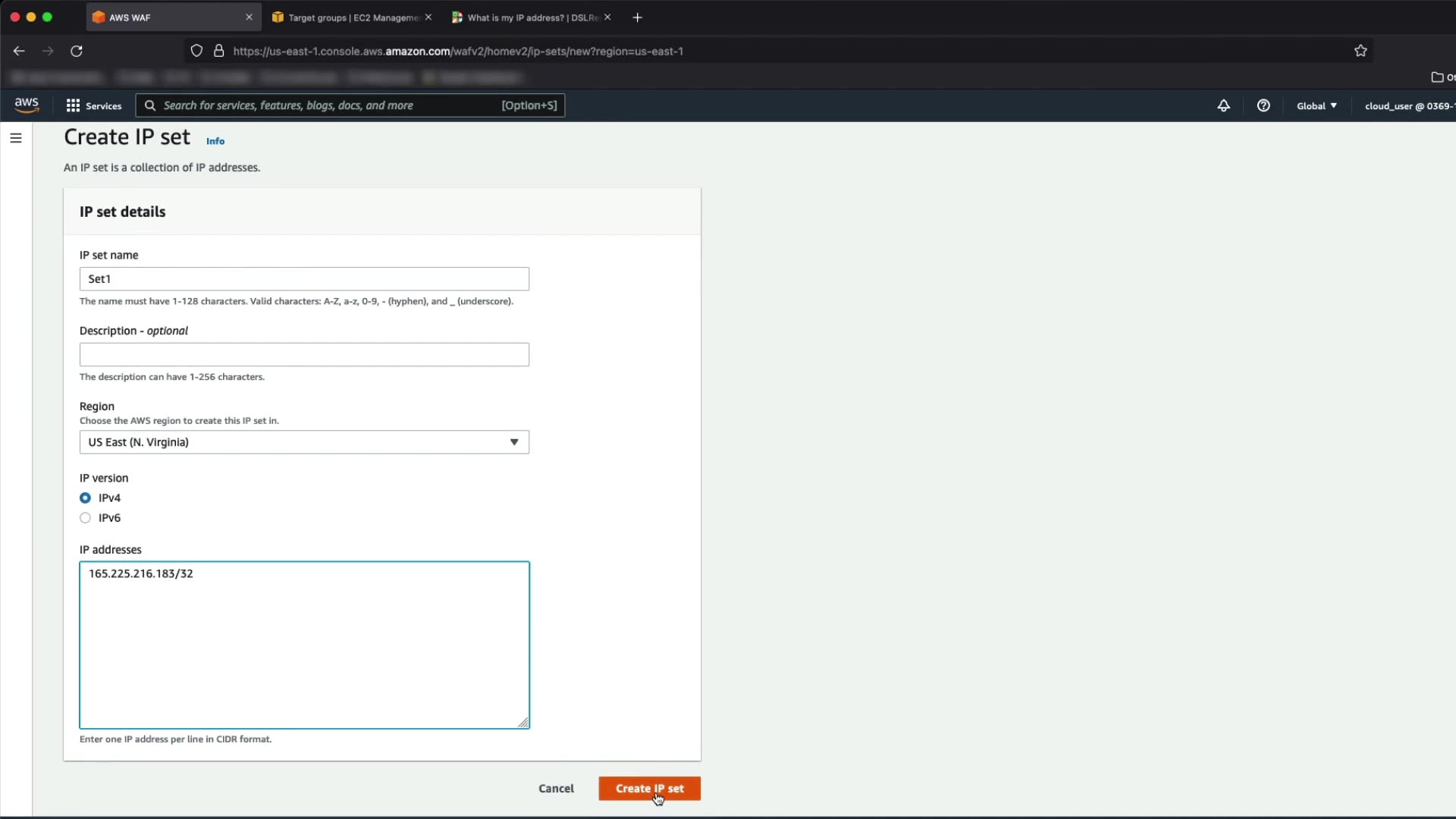Click the Info link beside title
The width and height of the screenshot is (1456, 819).
coord(215,141)
